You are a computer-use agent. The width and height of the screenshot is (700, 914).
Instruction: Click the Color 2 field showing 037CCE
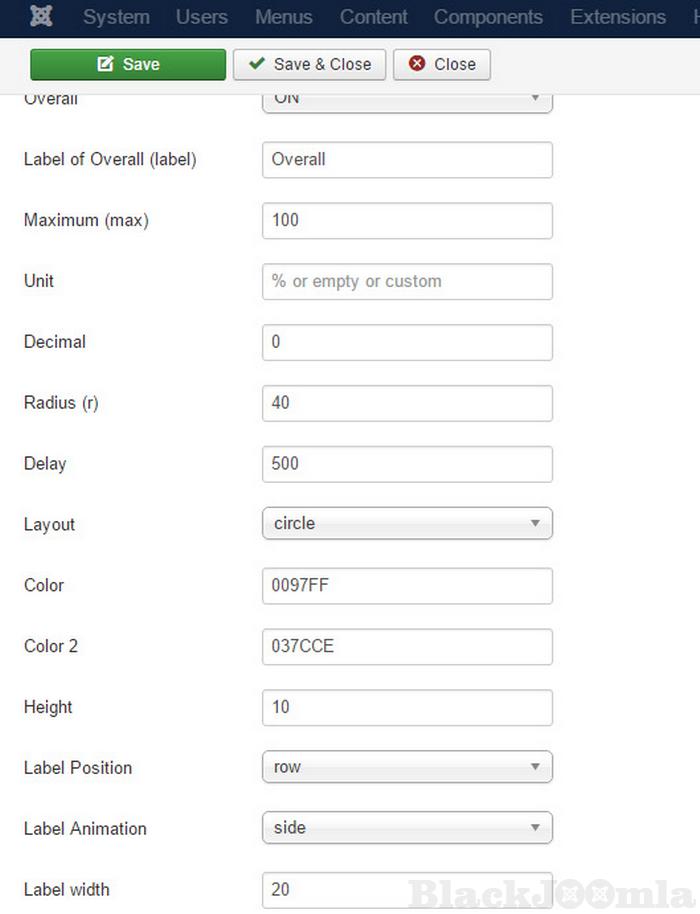pos(407,647)
